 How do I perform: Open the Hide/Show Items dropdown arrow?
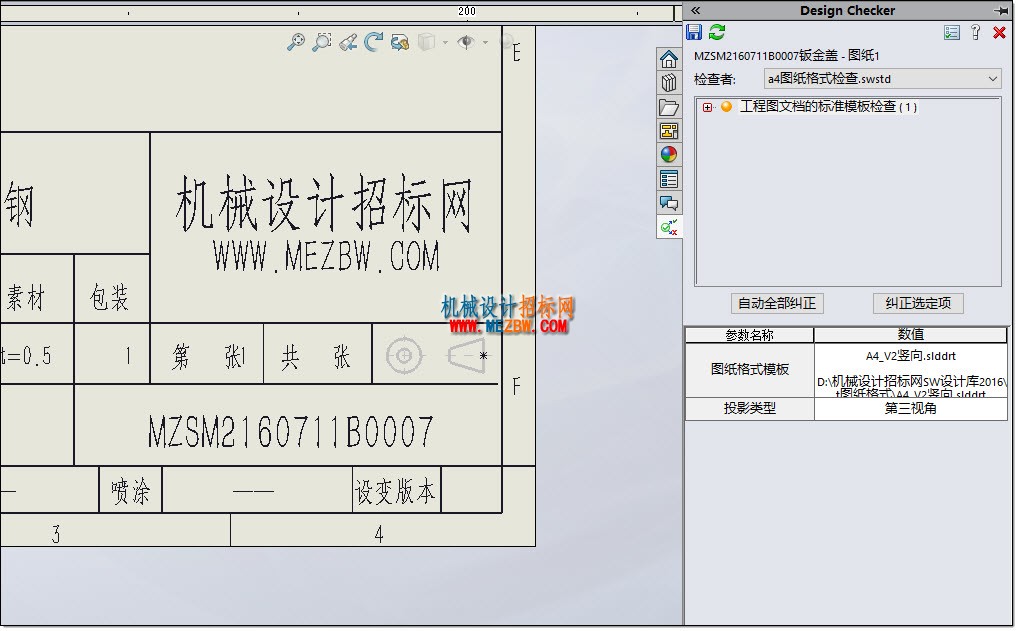(486, 43)
